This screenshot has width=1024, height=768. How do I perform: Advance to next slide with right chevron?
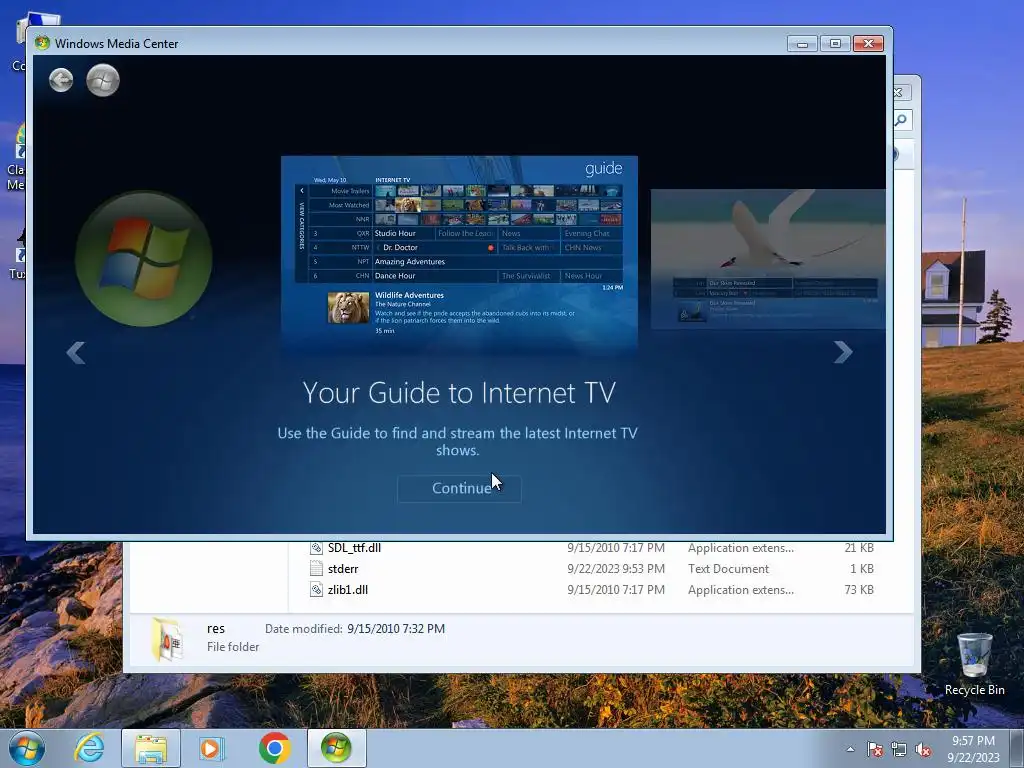pyautogui.click(x=843, y=353)
